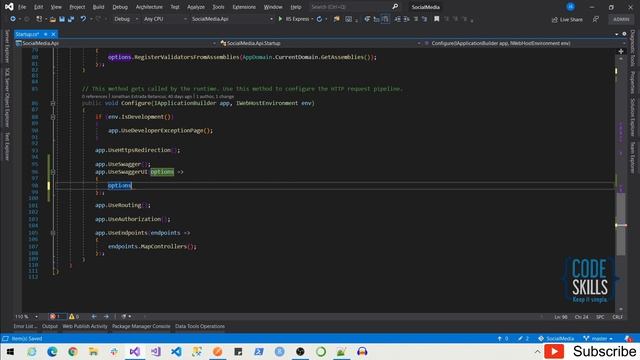
Task: Open the Extensions menu
Action: pos(244,7)
